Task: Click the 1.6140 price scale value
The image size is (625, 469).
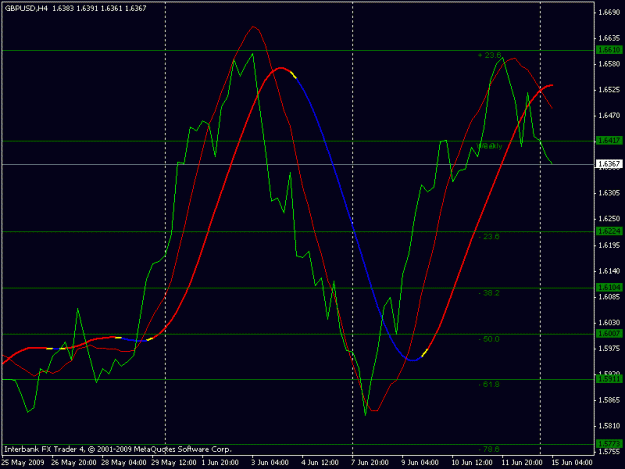Action: pos(610,271)
